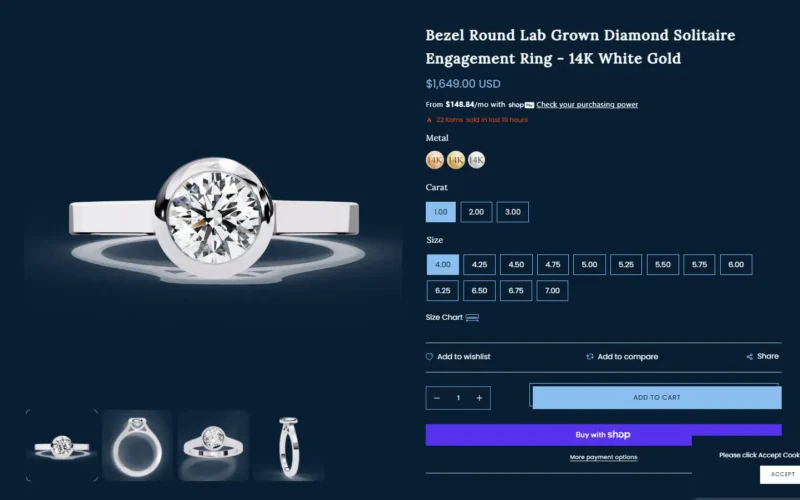
Task: Choose the 2.00 carat option
Action: [476, 212]
